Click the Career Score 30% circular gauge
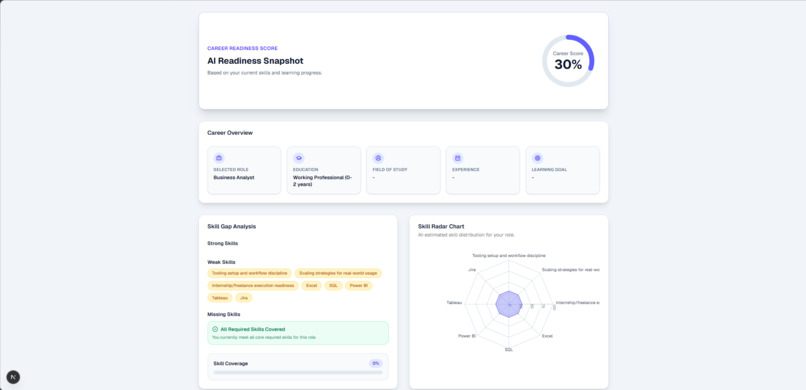 568,61
